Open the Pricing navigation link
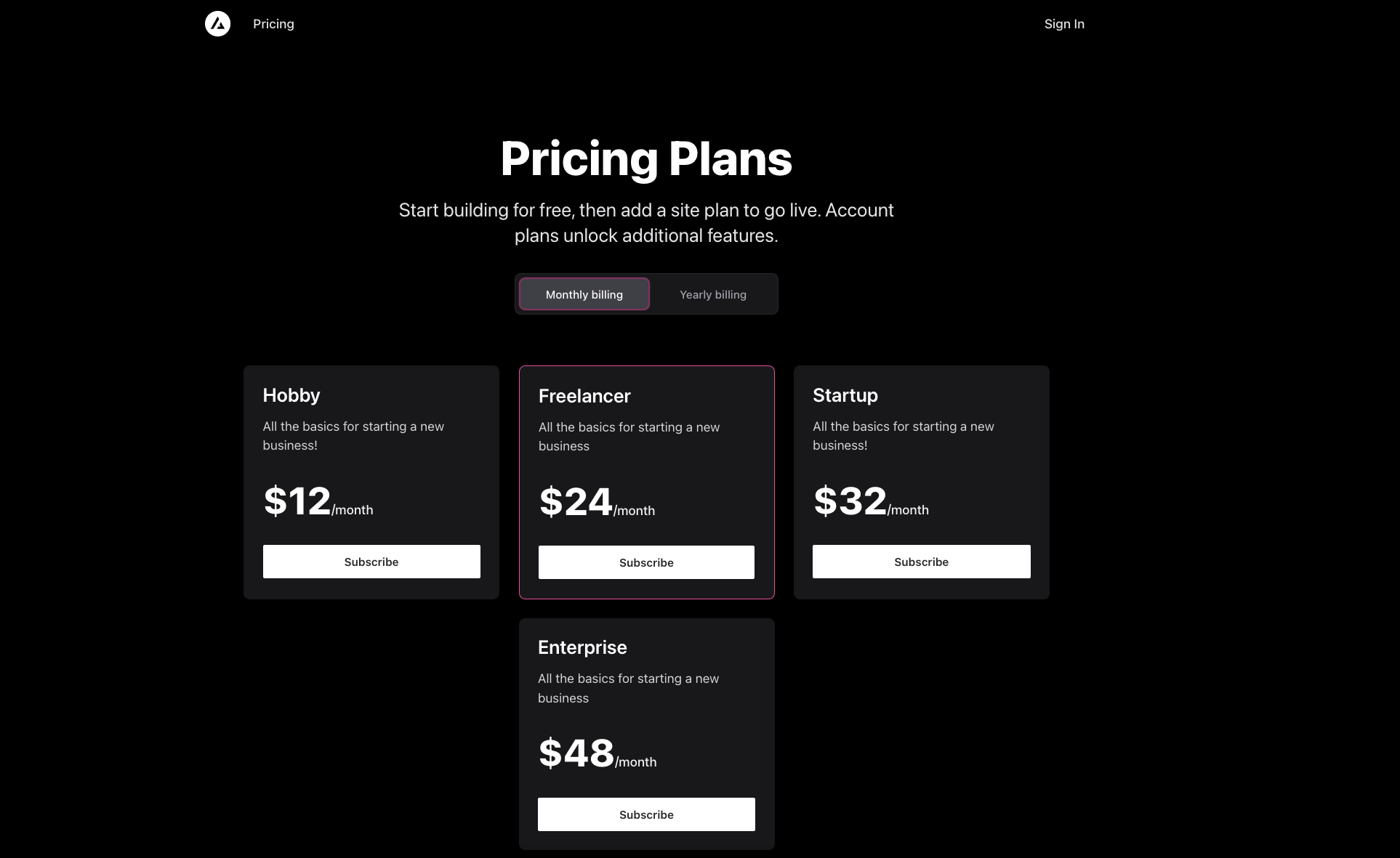This screenshot has height=858, width=1400. pyautogui.click(x=273, y=24)
